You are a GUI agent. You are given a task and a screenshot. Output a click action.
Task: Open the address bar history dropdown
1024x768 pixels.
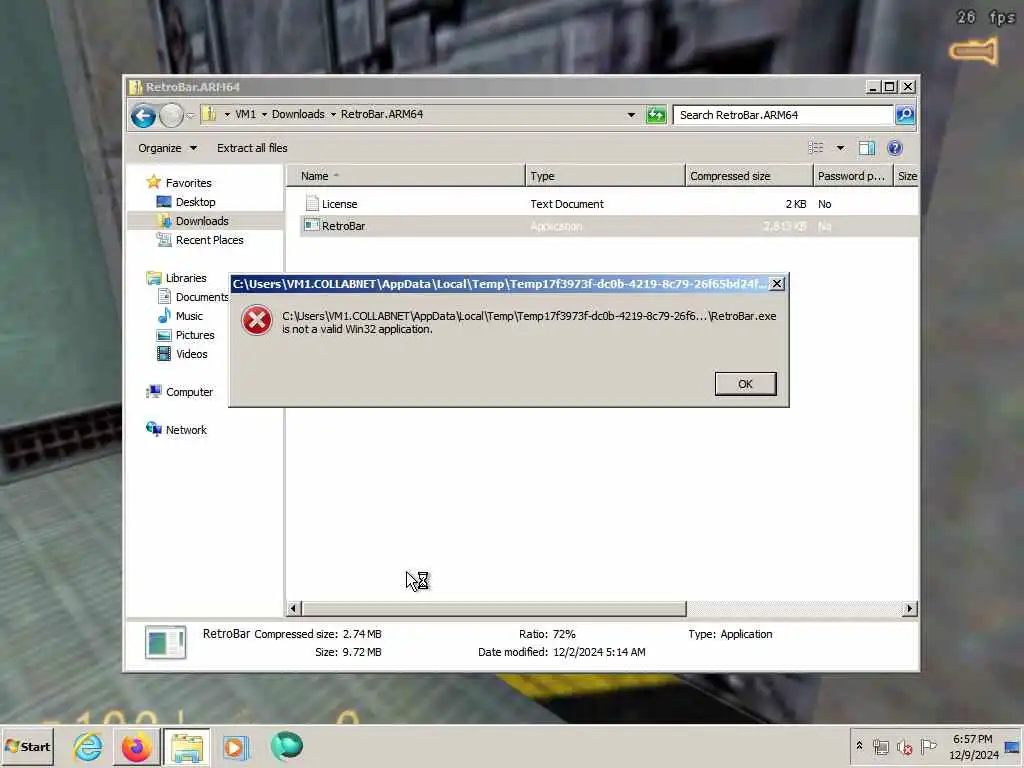click(631, 115)
